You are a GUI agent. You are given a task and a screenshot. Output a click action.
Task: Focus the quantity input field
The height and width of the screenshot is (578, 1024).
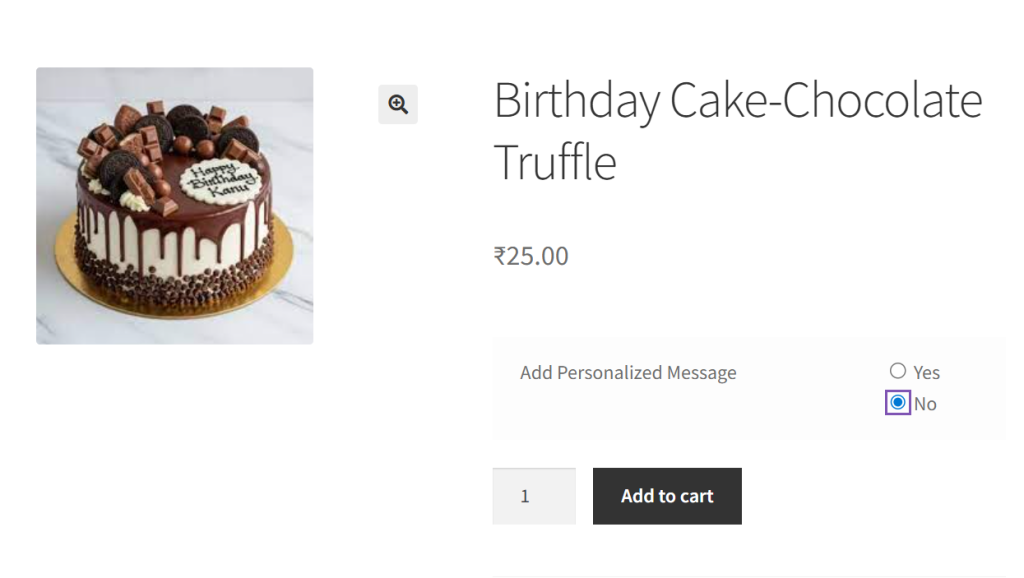click(x=533, y=496)
